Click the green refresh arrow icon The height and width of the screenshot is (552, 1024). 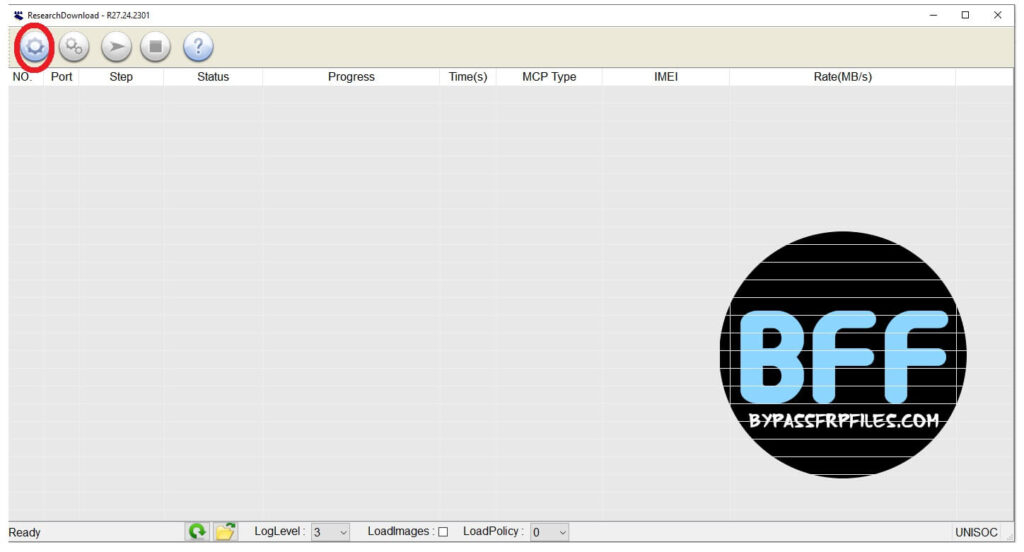[x=197, y=532]
